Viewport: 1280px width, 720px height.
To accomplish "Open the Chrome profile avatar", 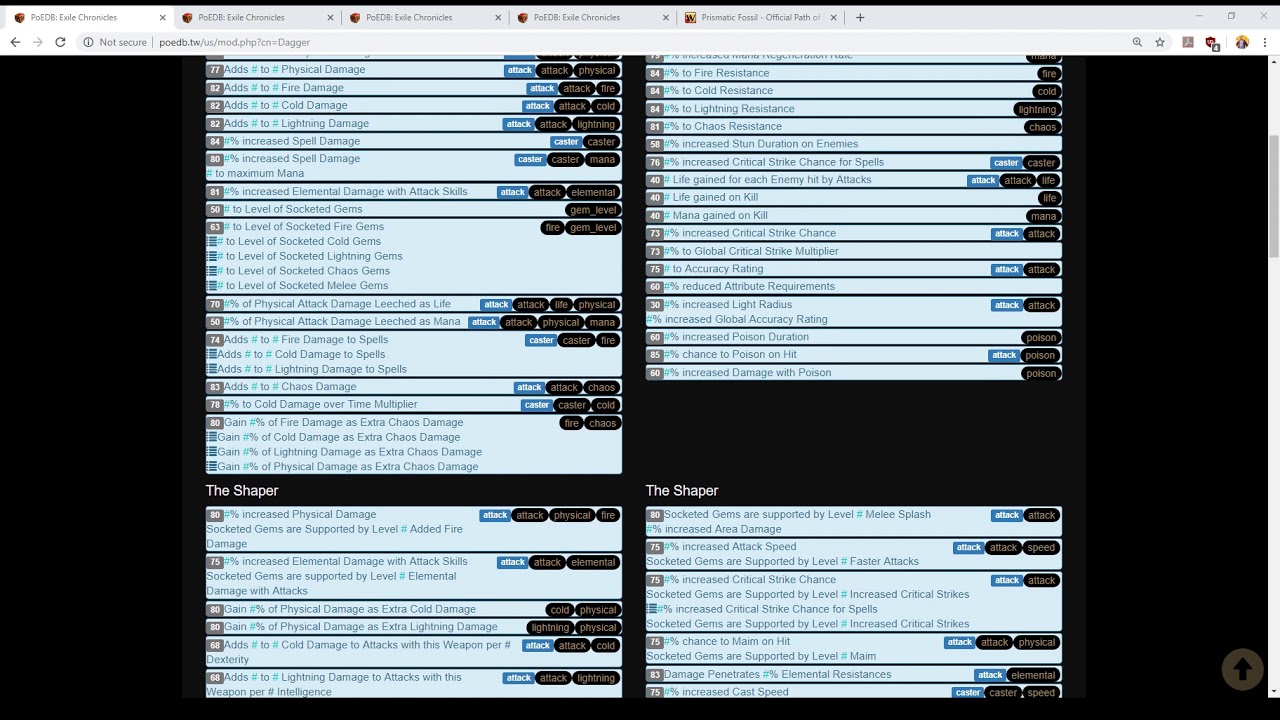I will tap(1242, 42).
